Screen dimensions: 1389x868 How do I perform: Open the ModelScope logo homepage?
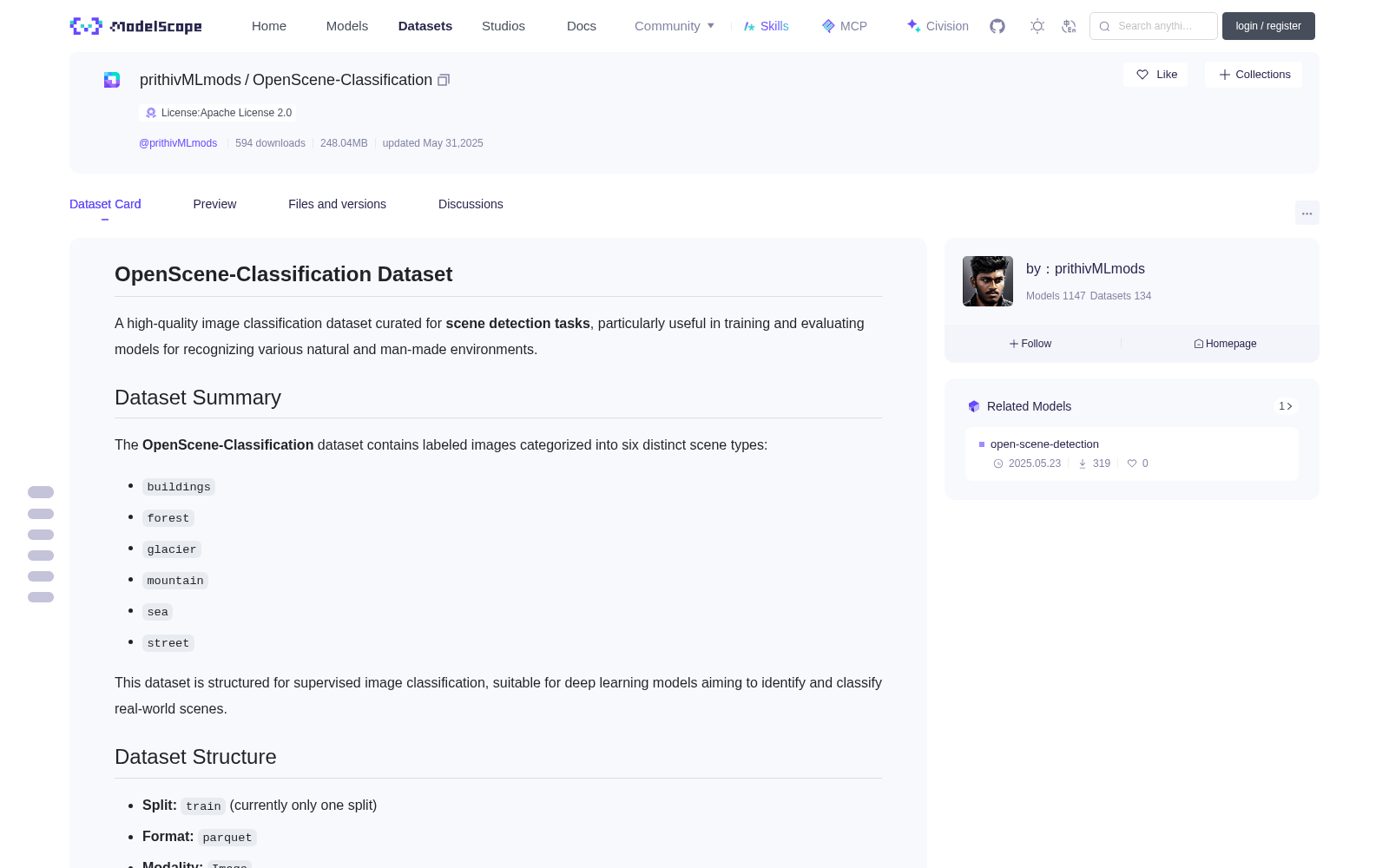click(x=135, y=26)
